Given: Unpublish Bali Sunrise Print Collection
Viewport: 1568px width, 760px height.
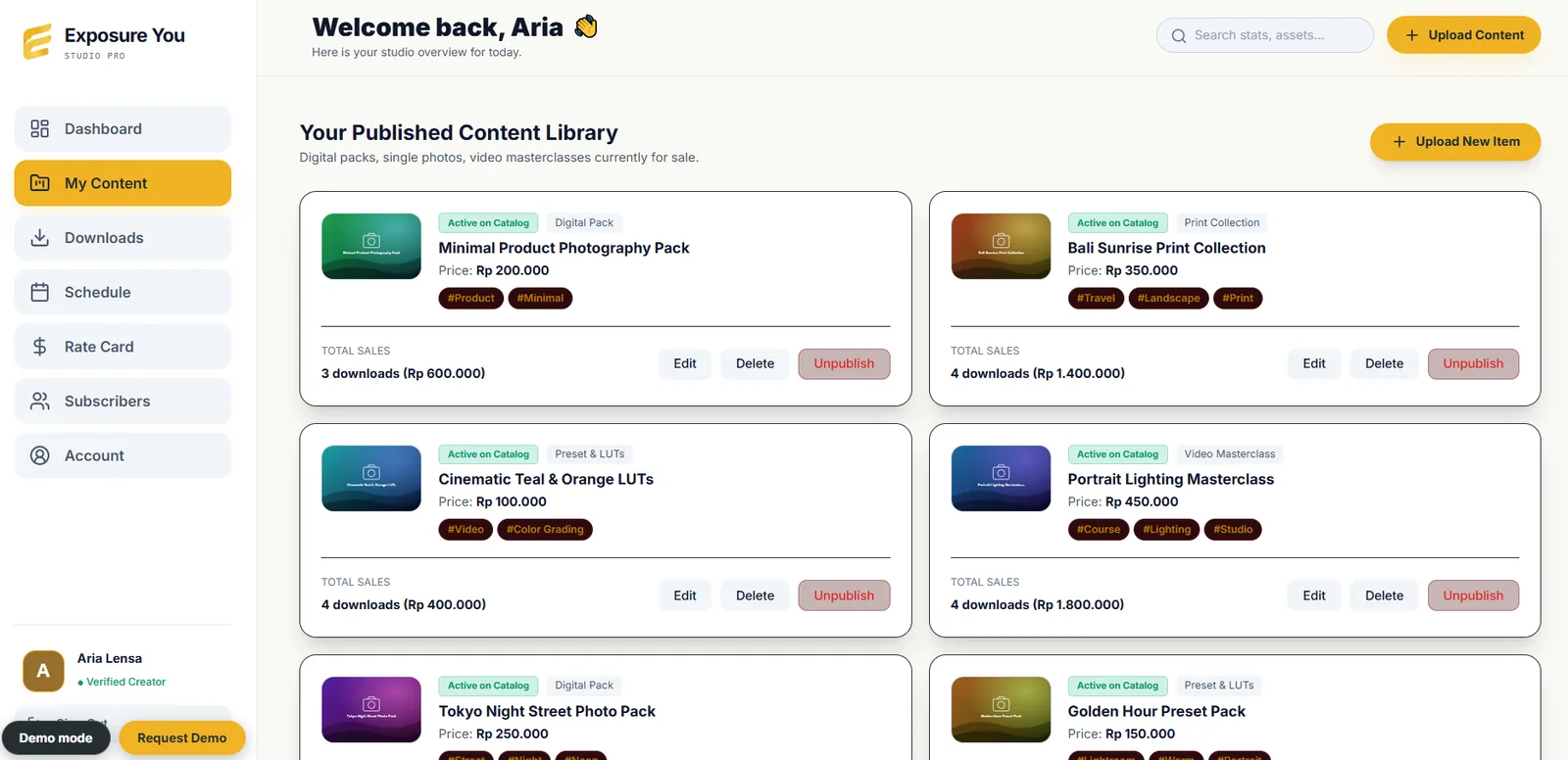Looking at the screenshot, I should tap(1473, 363).
